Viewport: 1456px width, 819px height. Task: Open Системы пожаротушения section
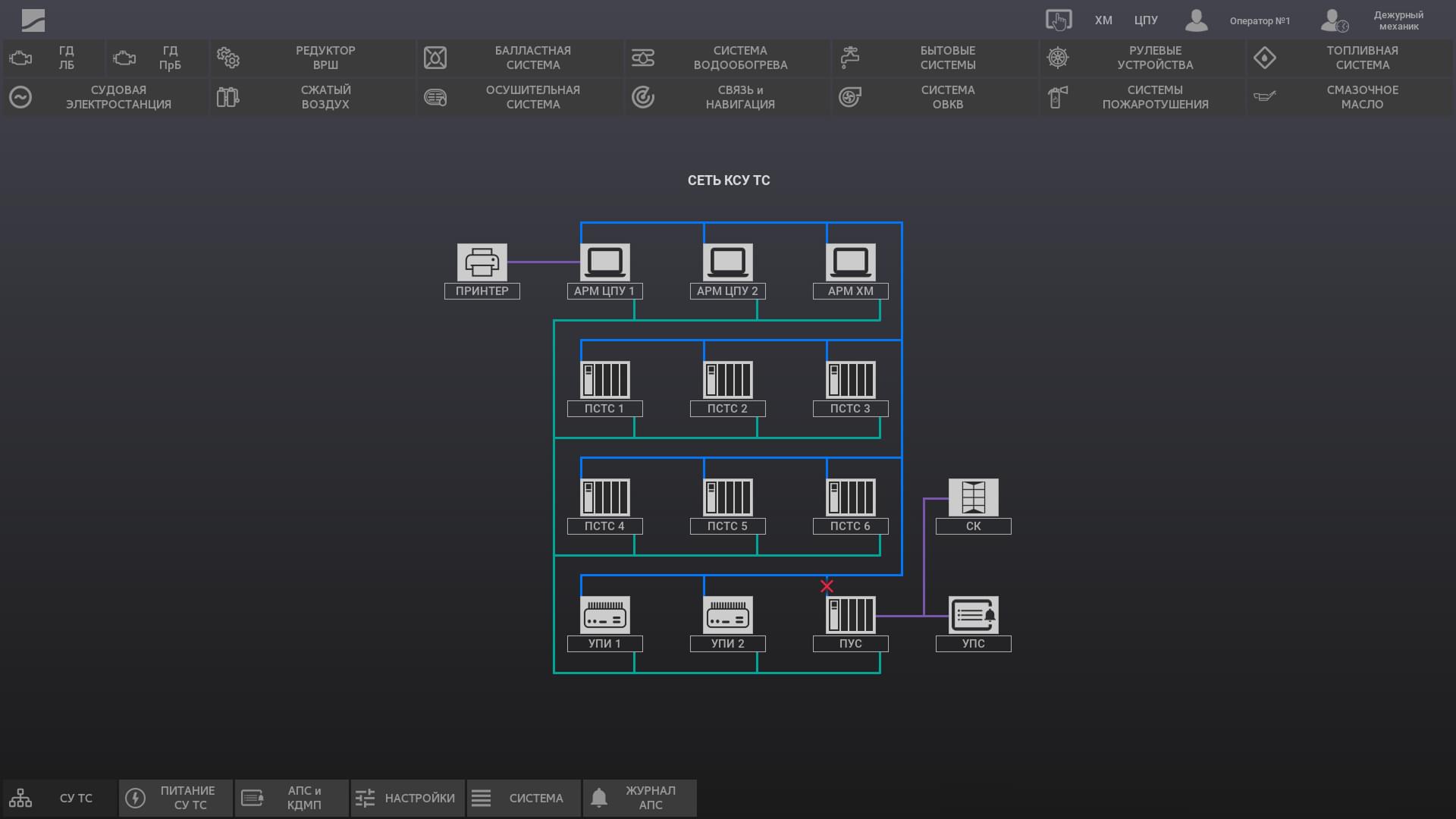[1142, 97]
